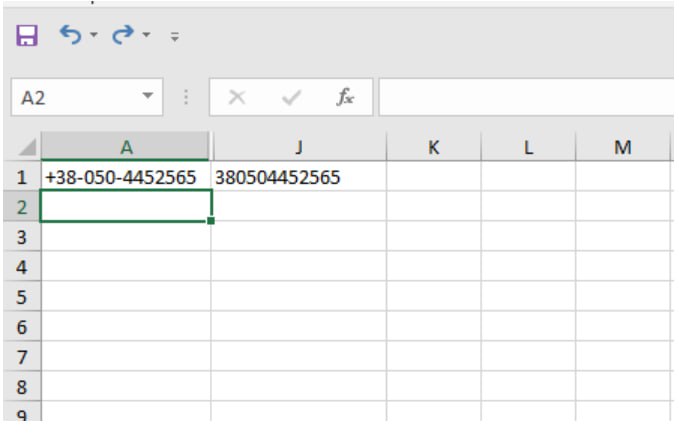Screen dimensions: 679x434
Task: Open the Undo history dropdown arrow
Action: coord(93,37)
